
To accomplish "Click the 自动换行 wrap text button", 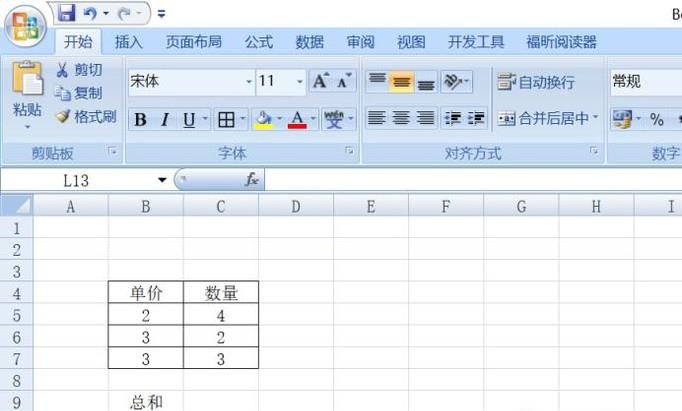I will 537,82.
